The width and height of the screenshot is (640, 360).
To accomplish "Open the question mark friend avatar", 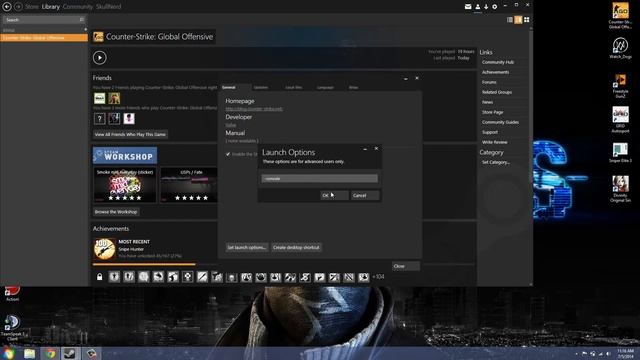I will pyautogui.click(x=99, y=118).
